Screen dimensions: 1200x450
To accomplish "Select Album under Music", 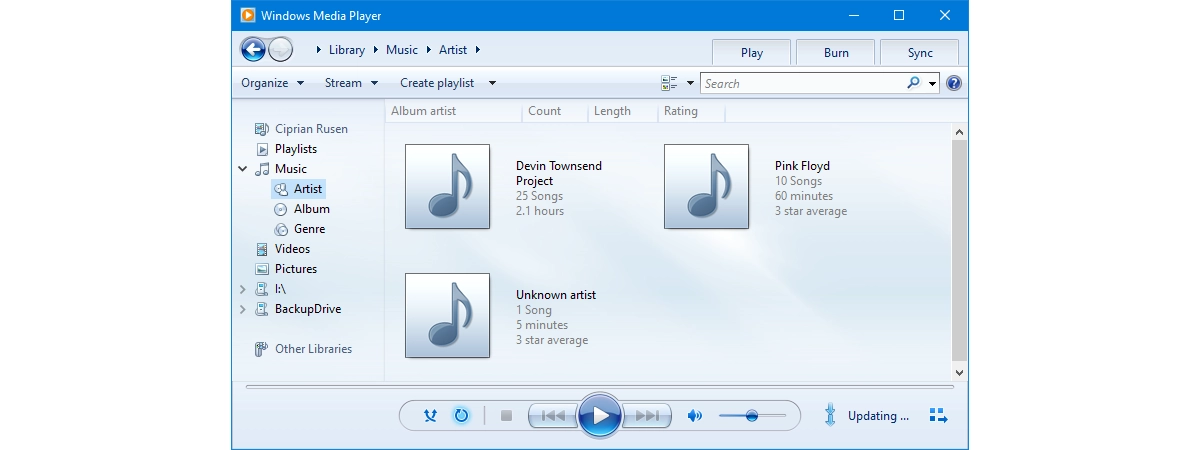I will [302, 209].
